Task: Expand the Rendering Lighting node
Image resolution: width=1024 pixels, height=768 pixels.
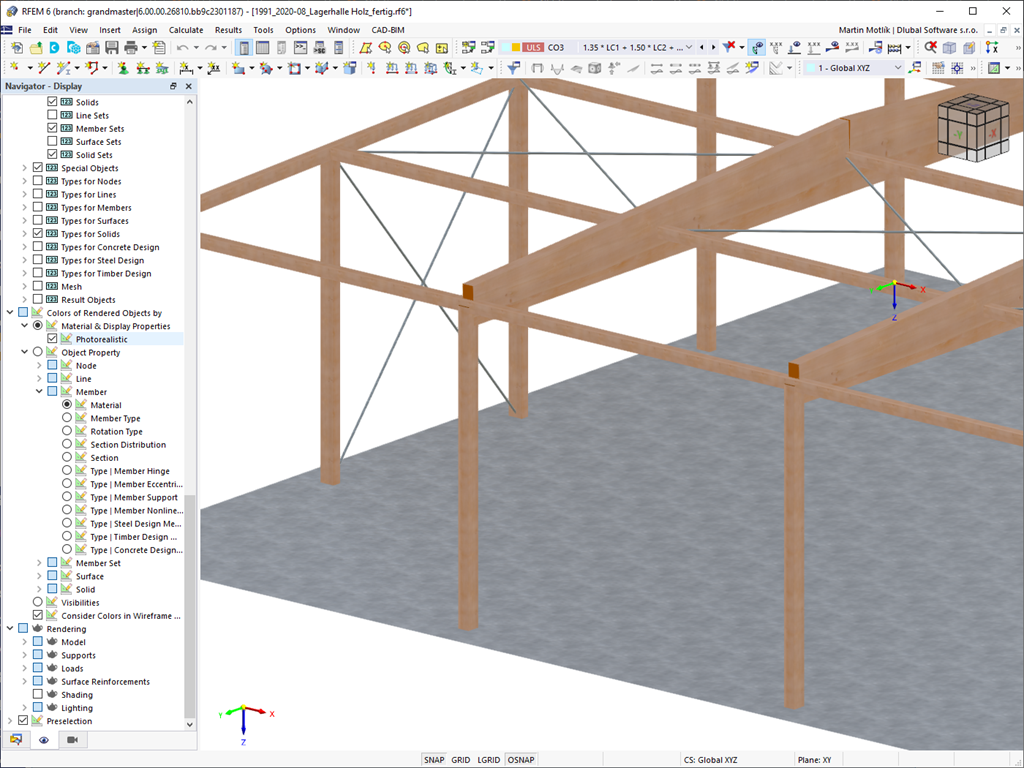Action: (25, 708)
